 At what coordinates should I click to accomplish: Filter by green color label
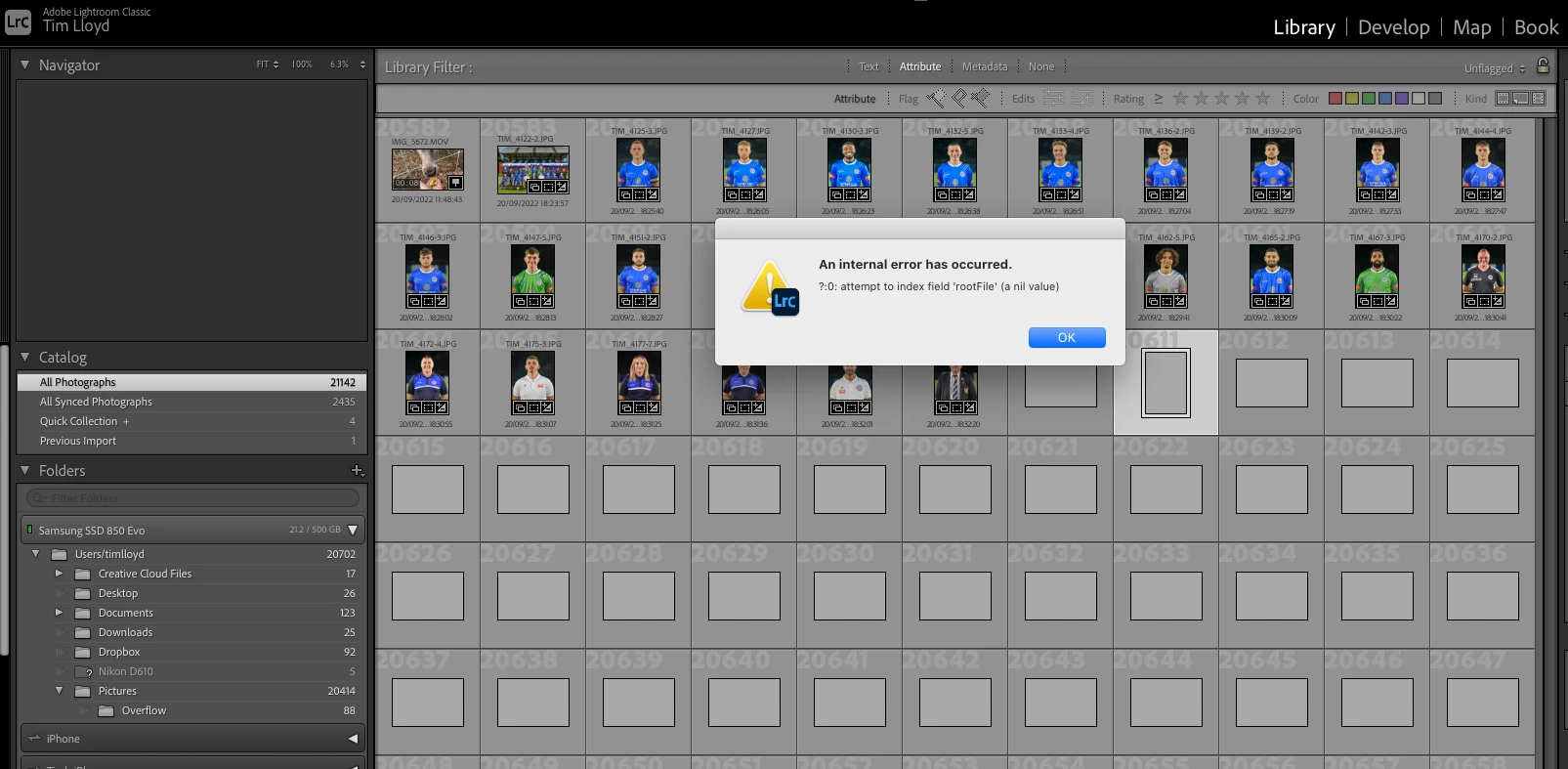[x=1369, y=99]
